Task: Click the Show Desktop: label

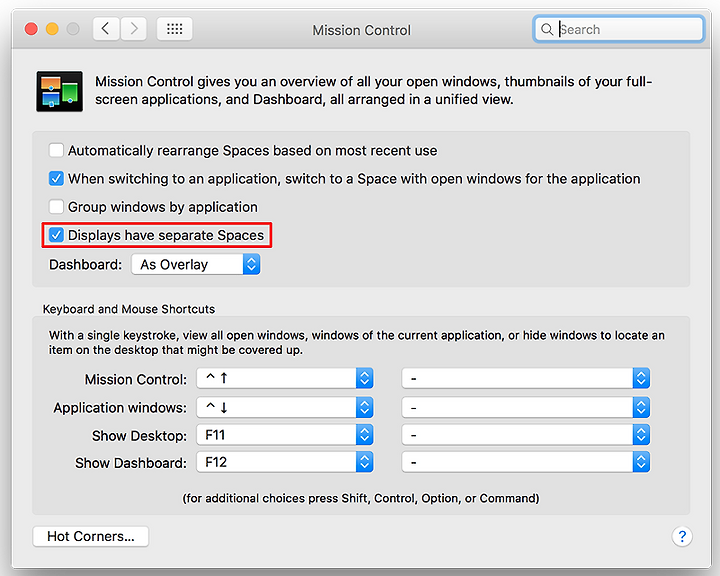Action: click(x=139, y=435)
